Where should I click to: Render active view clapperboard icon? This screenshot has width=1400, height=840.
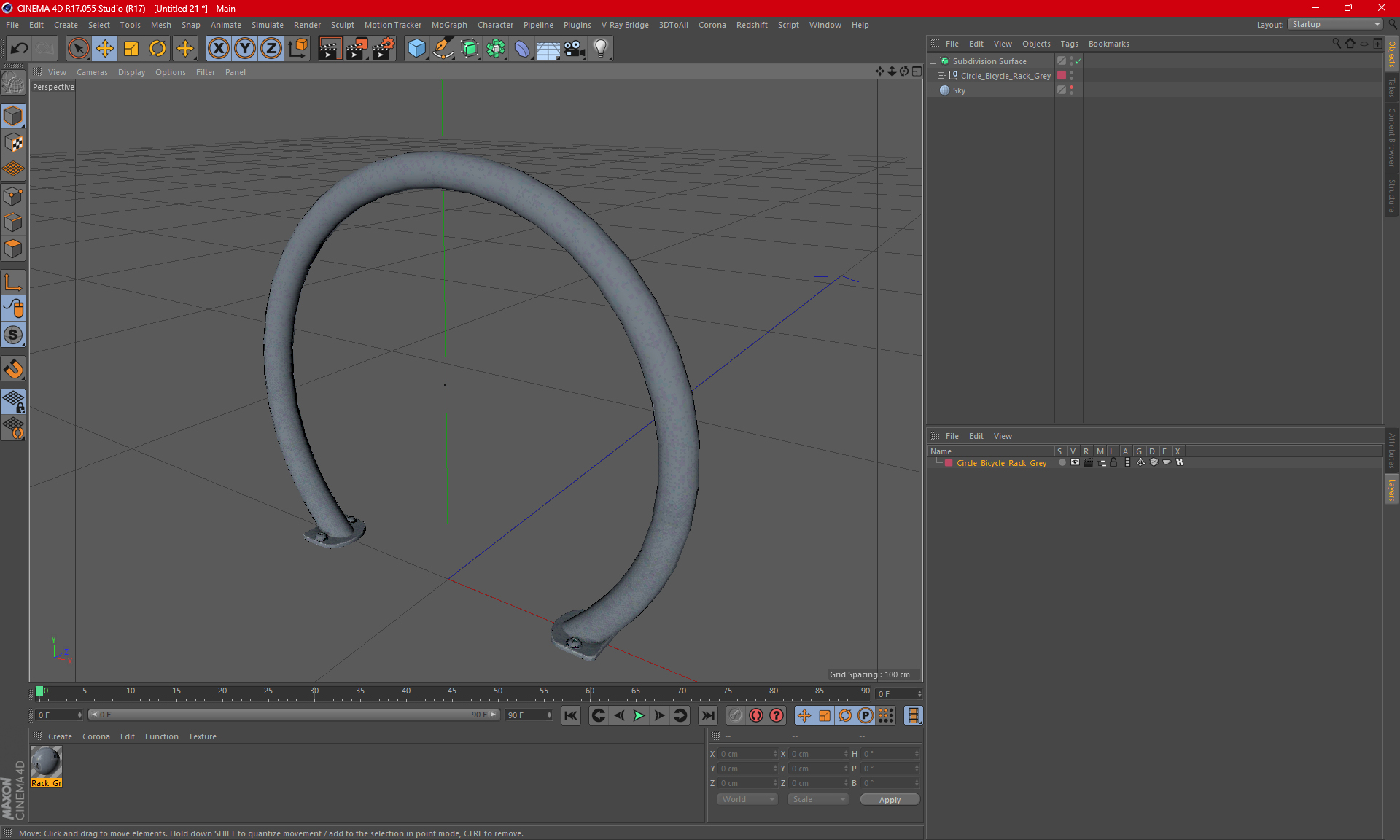point(330,49)
